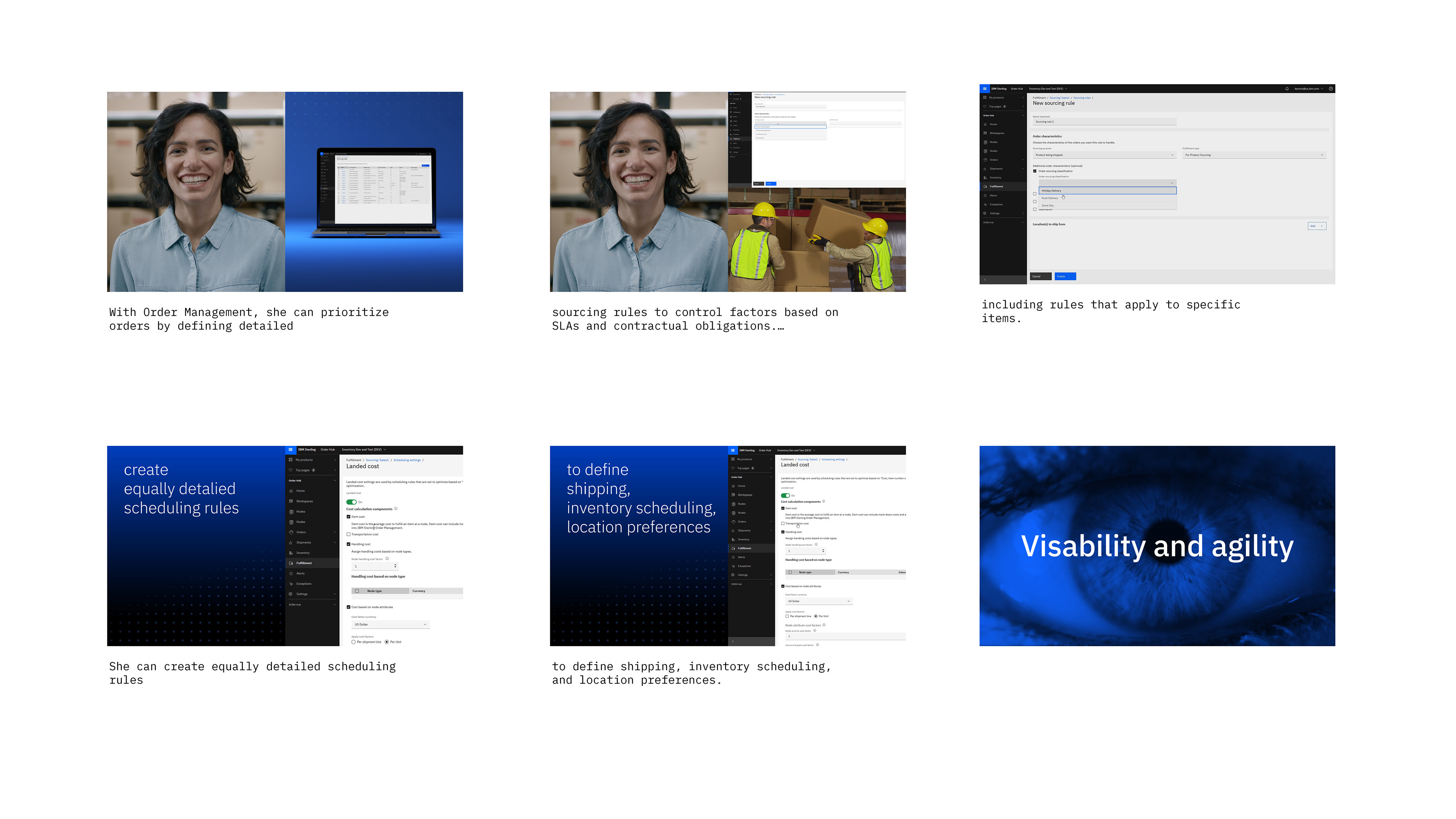The height and width of the screenshot is (819, 1456).
Task: Open the help icon beside kevintu@ca.ibm.com
Action: [x=1330, y=89]
